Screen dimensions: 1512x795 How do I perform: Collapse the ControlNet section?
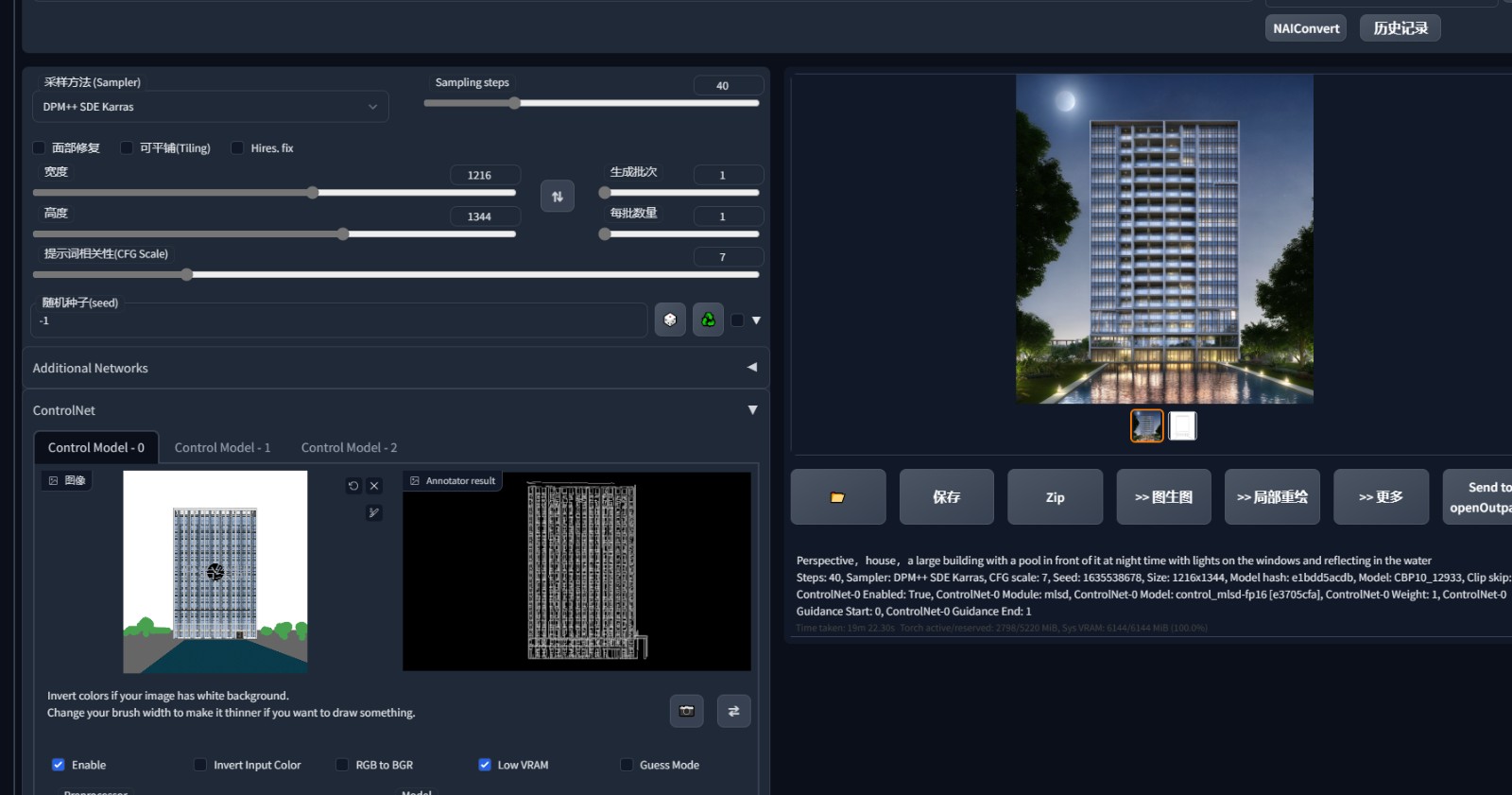pyautogui.click(x=752, y=410)
